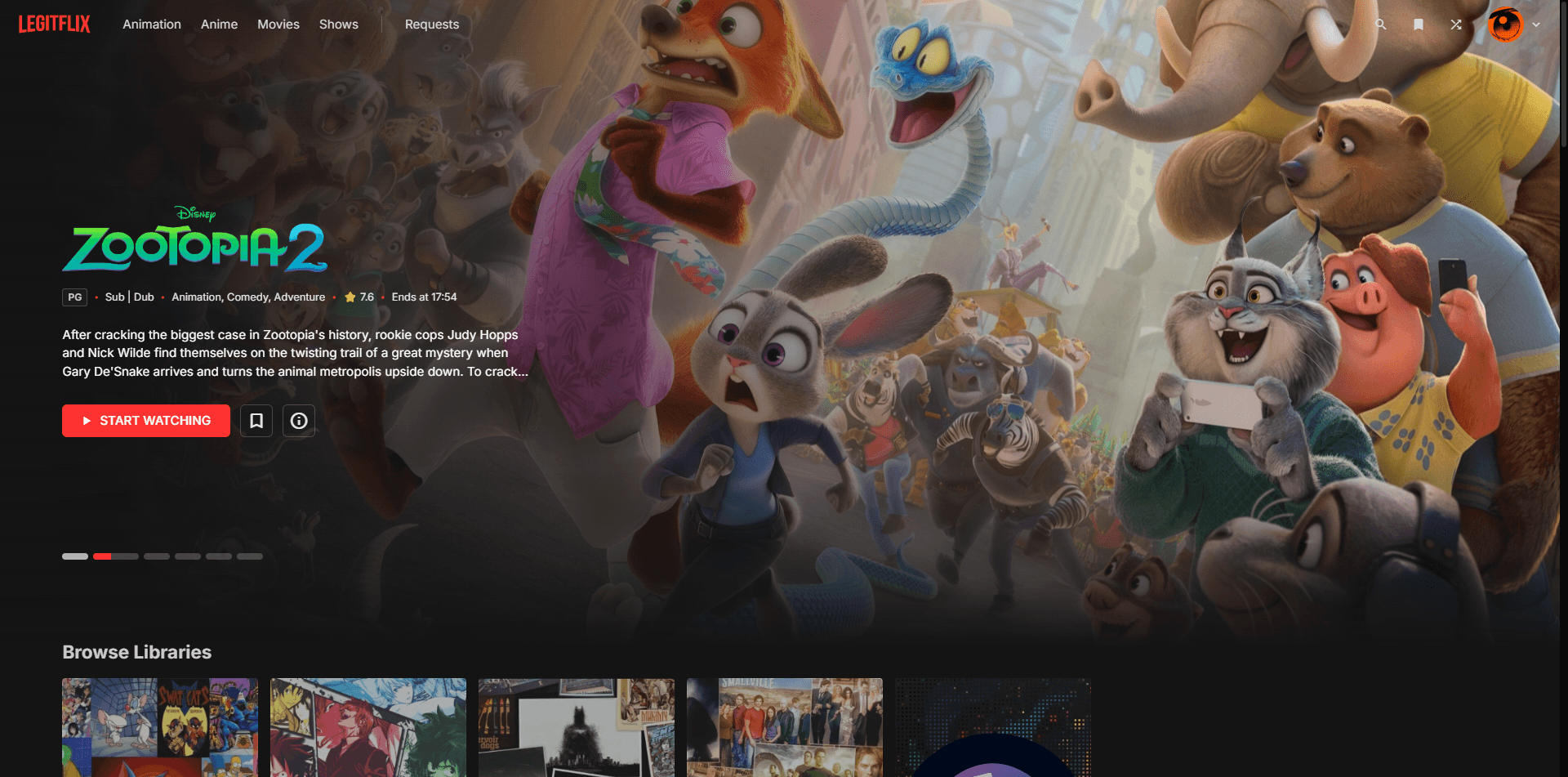Open the Requests page
This screenshot has width=1568, height=777.
432,25
